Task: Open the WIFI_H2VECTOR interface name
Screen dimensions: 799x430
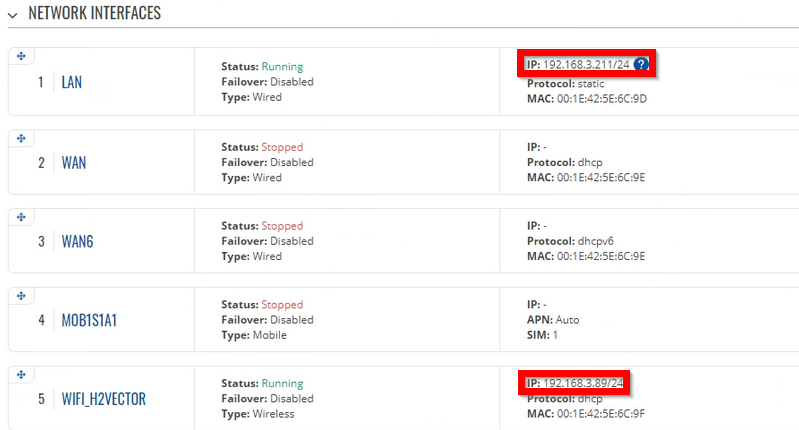Action: pyautogui.click(x=103, y=398)
